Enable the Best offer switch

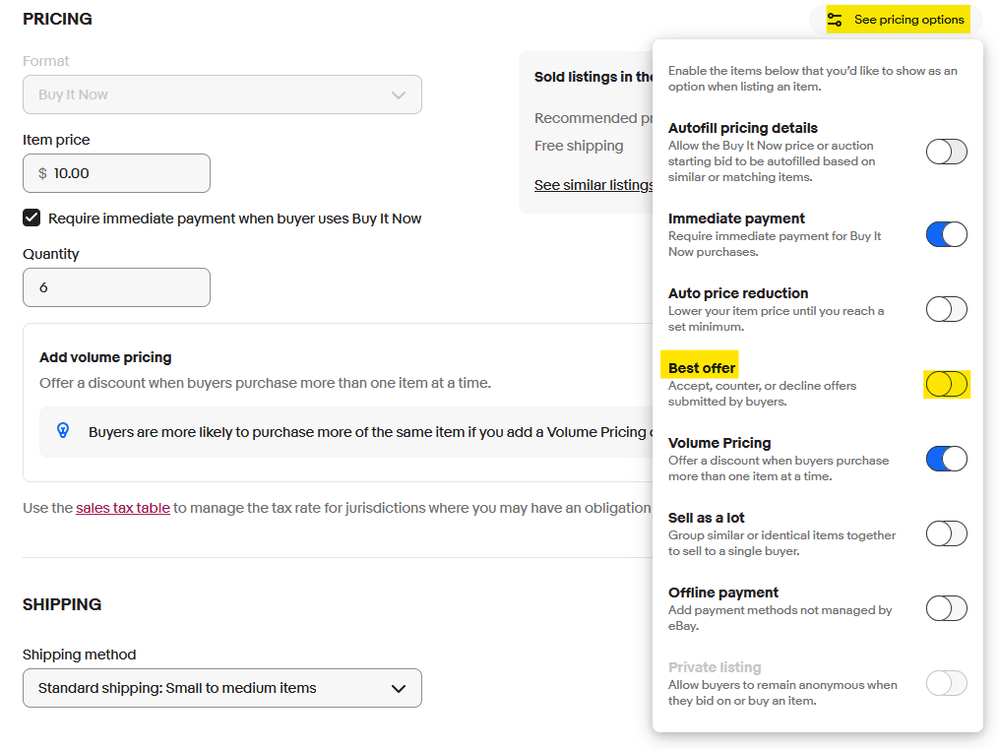tap(946, 384)
